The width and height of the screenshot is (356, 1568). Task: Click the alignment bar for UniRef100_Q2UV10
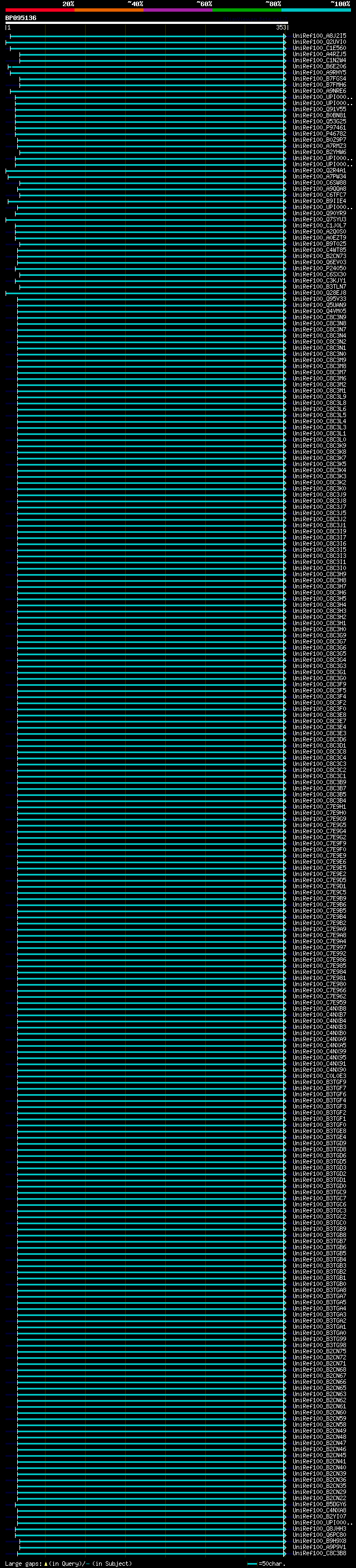[x=146, y=42]
